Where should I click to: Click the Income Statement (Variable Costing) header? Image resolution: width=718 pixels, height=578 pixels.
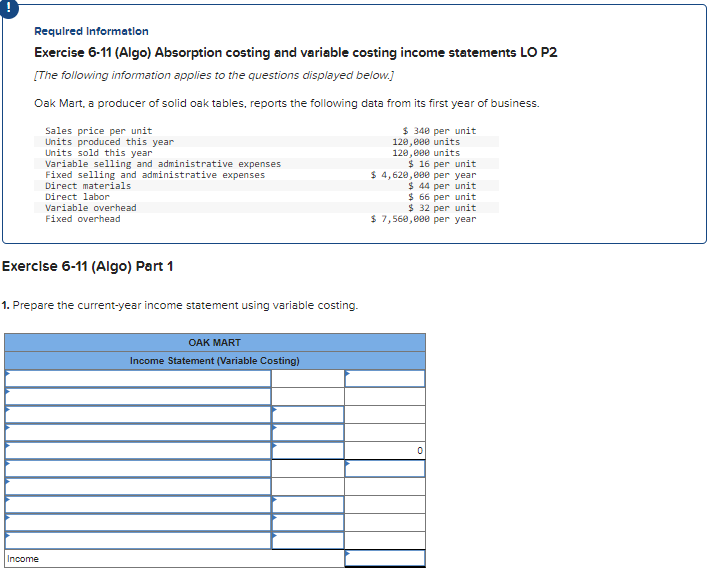[215, 361]
